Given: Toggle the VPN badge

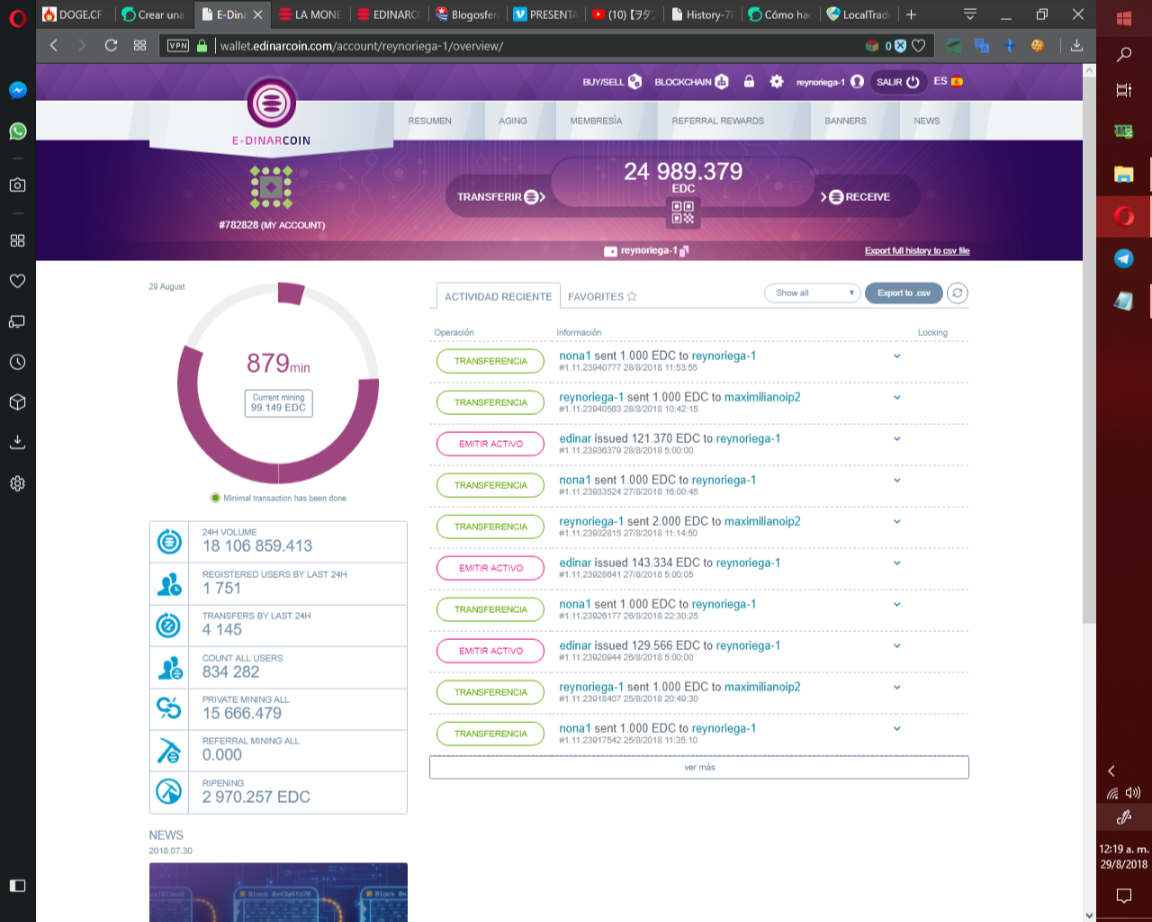Looking at the screenshot, I should coord(178,46).
